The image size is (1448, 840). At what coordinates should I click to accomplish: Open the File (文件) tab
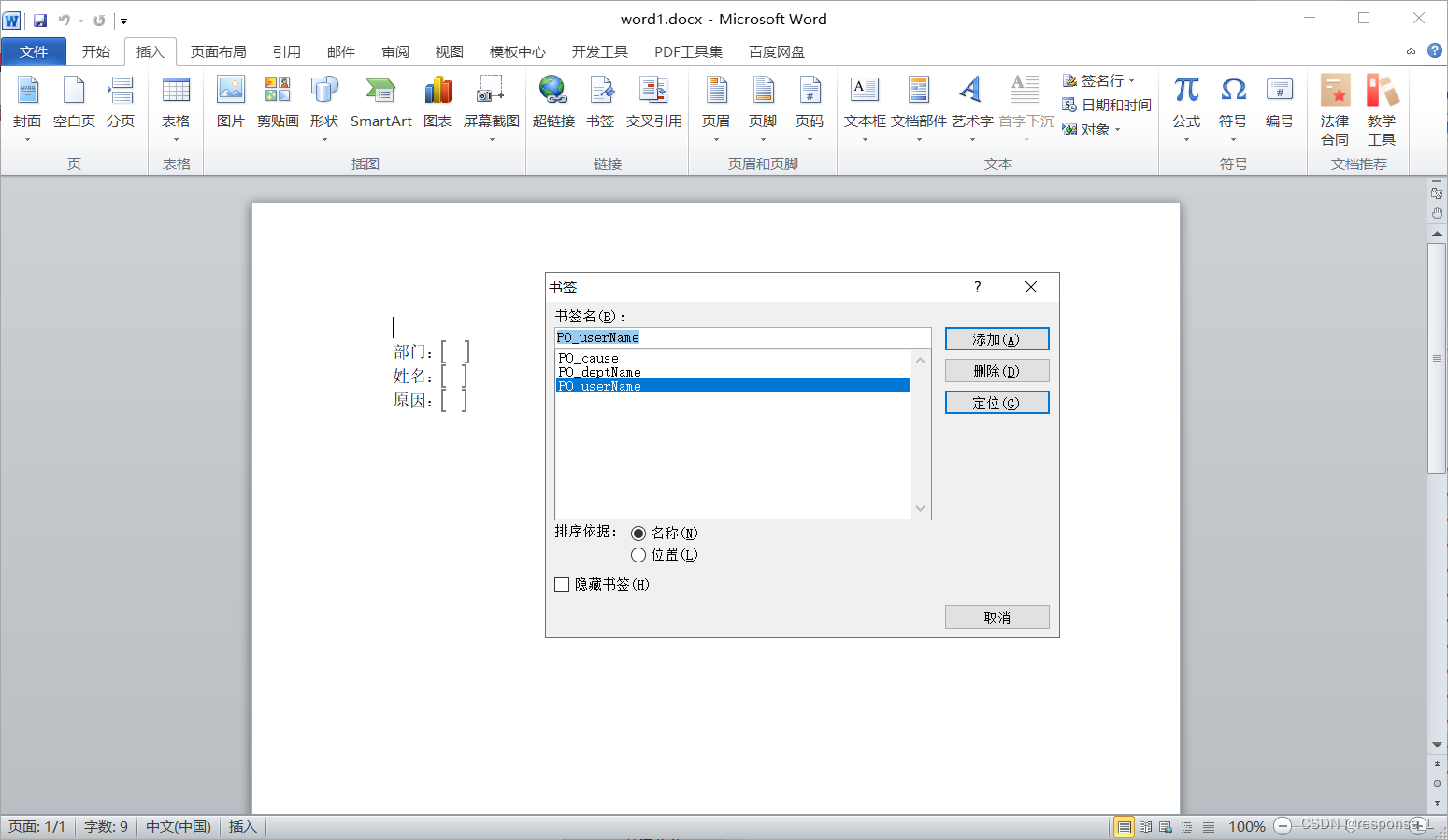(34, 51)
